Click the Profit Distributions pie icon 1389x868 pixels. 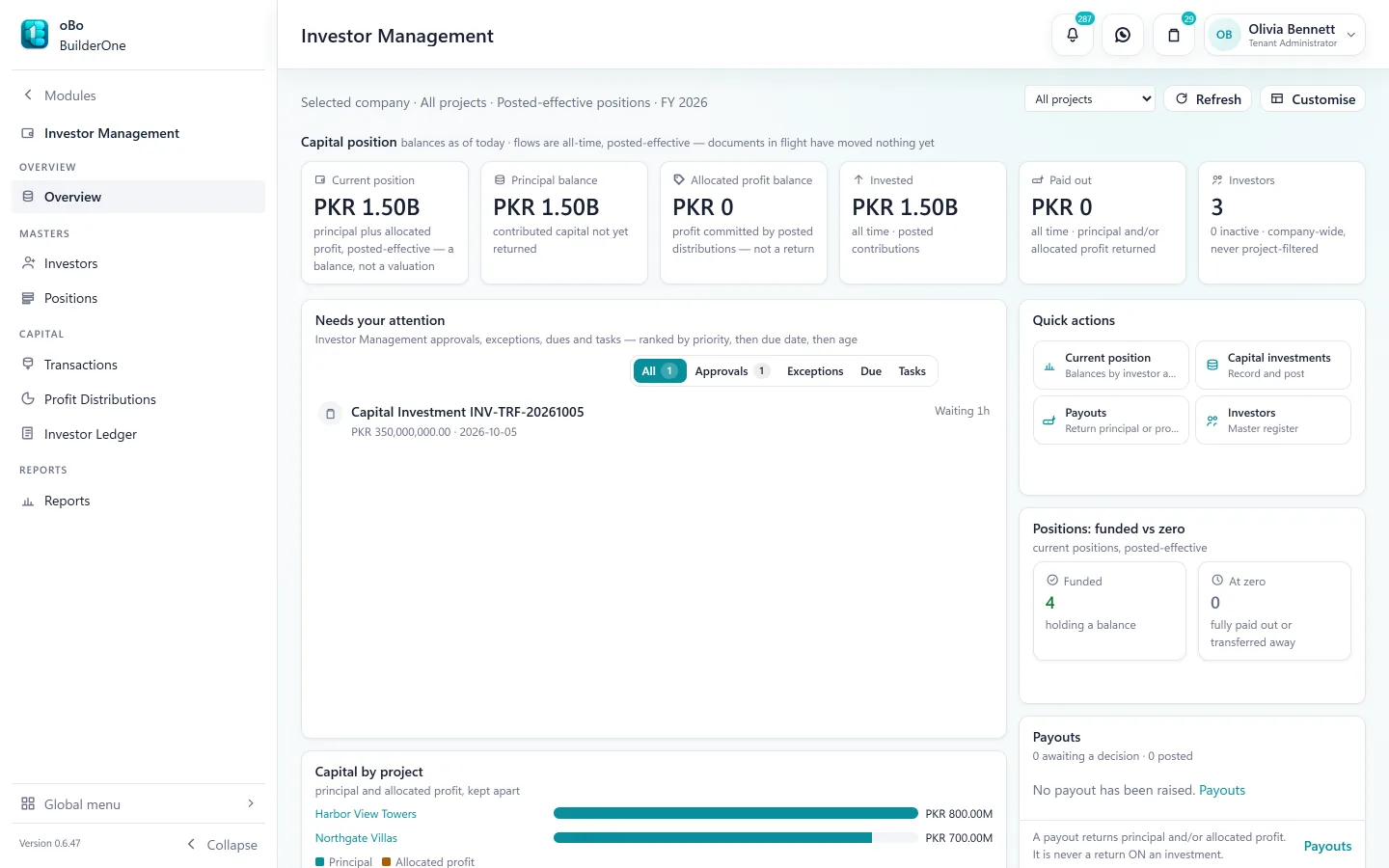[28, 399]
